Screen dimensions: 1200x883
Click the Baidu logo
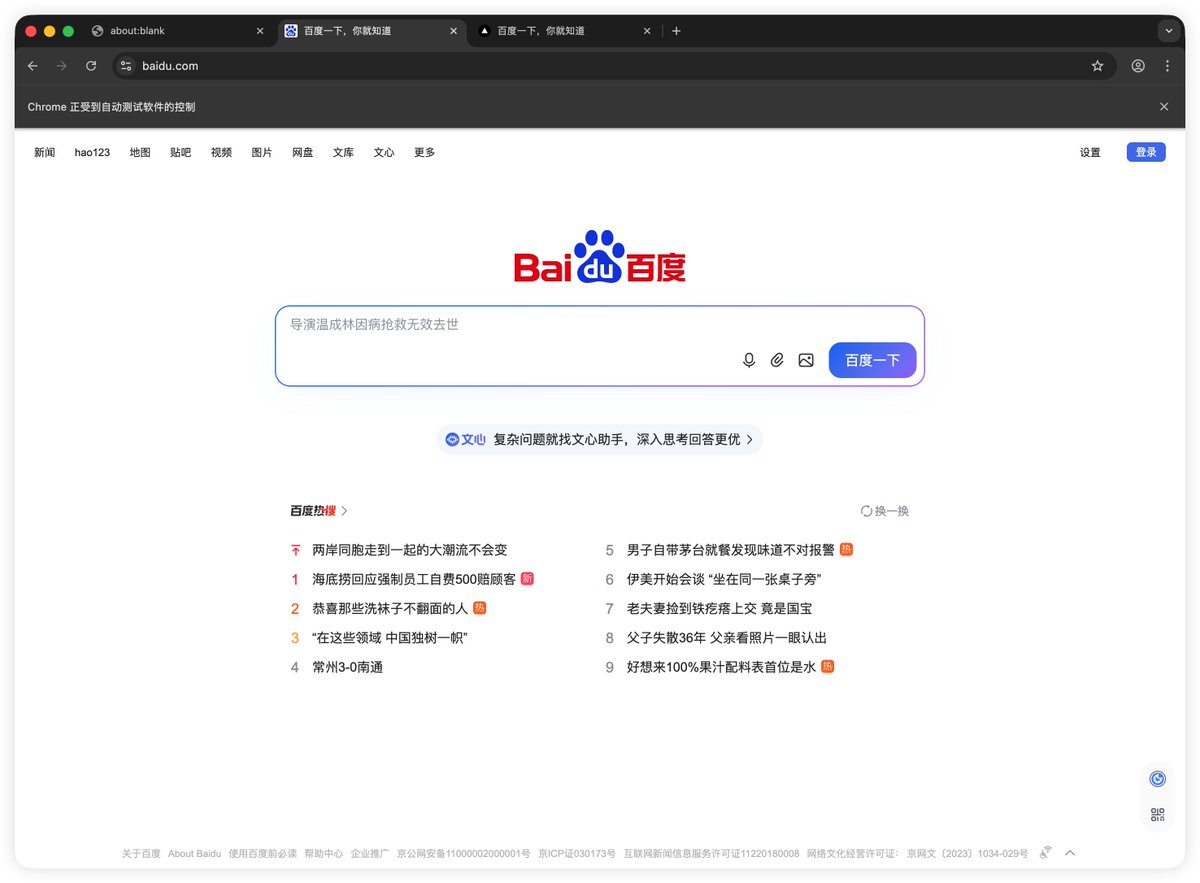click(600, 257)
